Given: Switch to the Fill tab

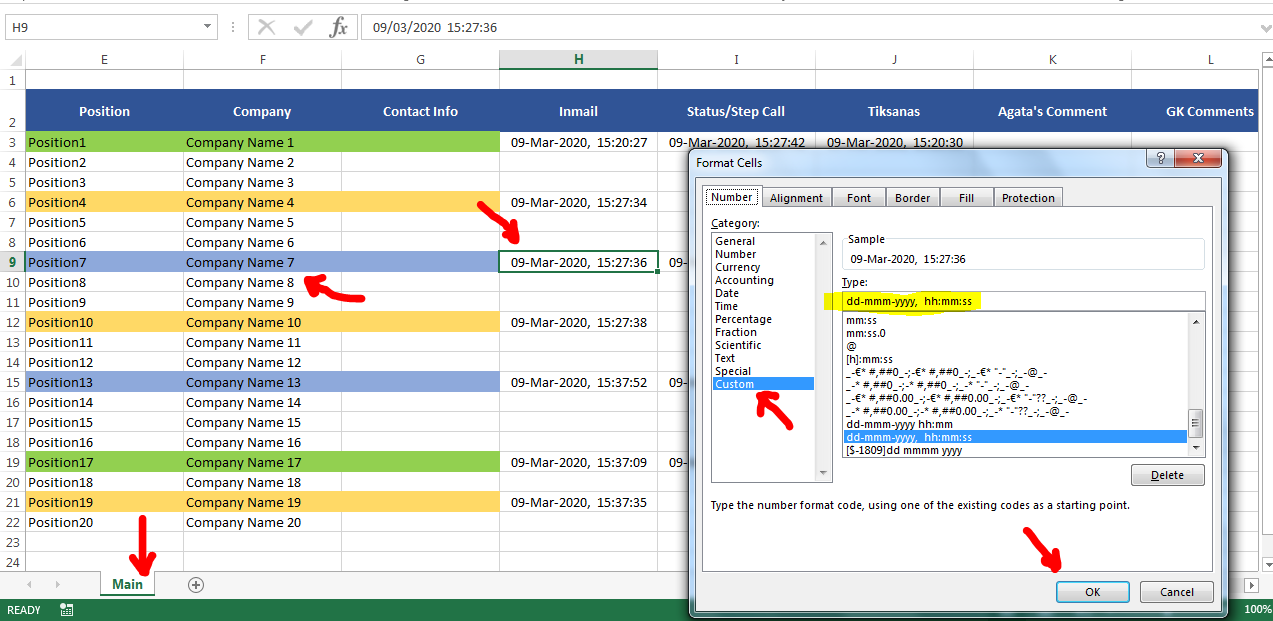Looking at the screenshot, I should [966, 197].
